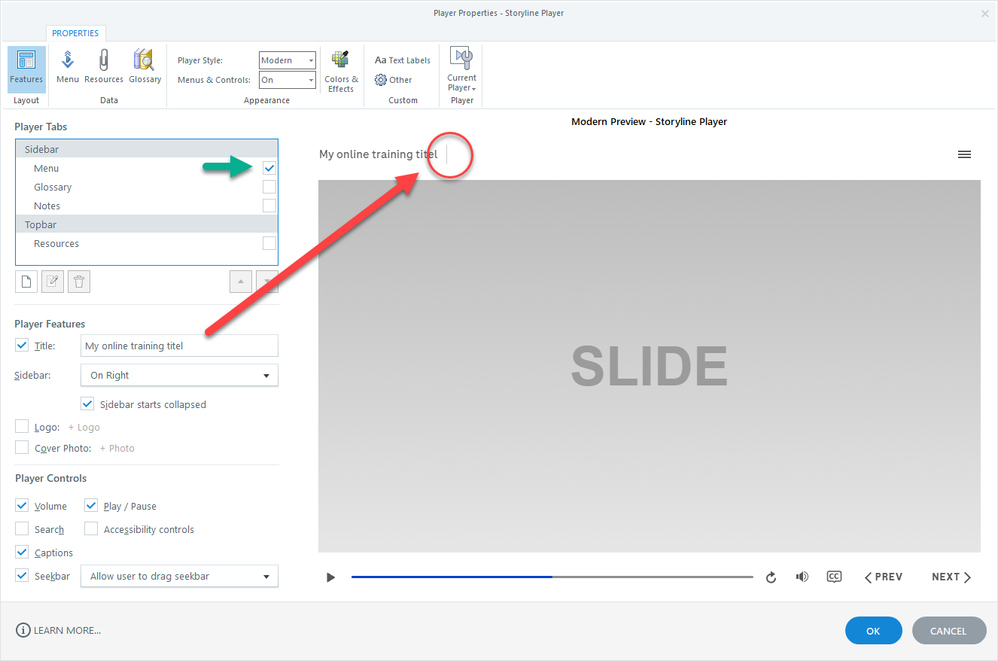Image resolution: width=998 pixels, height=661 pixels.
Task: Toggle the Volume control checkbox
Action: point(22,505)
